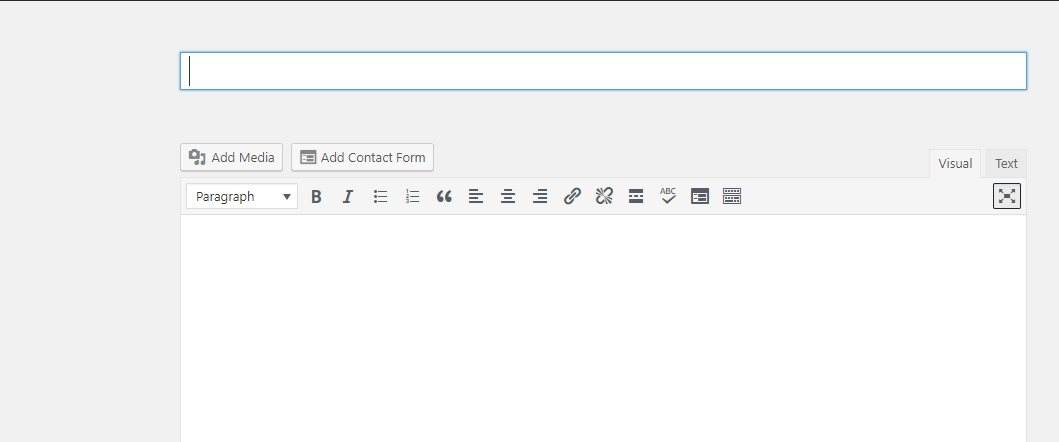Switch to the Text editor tab
Viewport: 1059px width, 442px height.
pyautogui.click(x=1006, y=164)
